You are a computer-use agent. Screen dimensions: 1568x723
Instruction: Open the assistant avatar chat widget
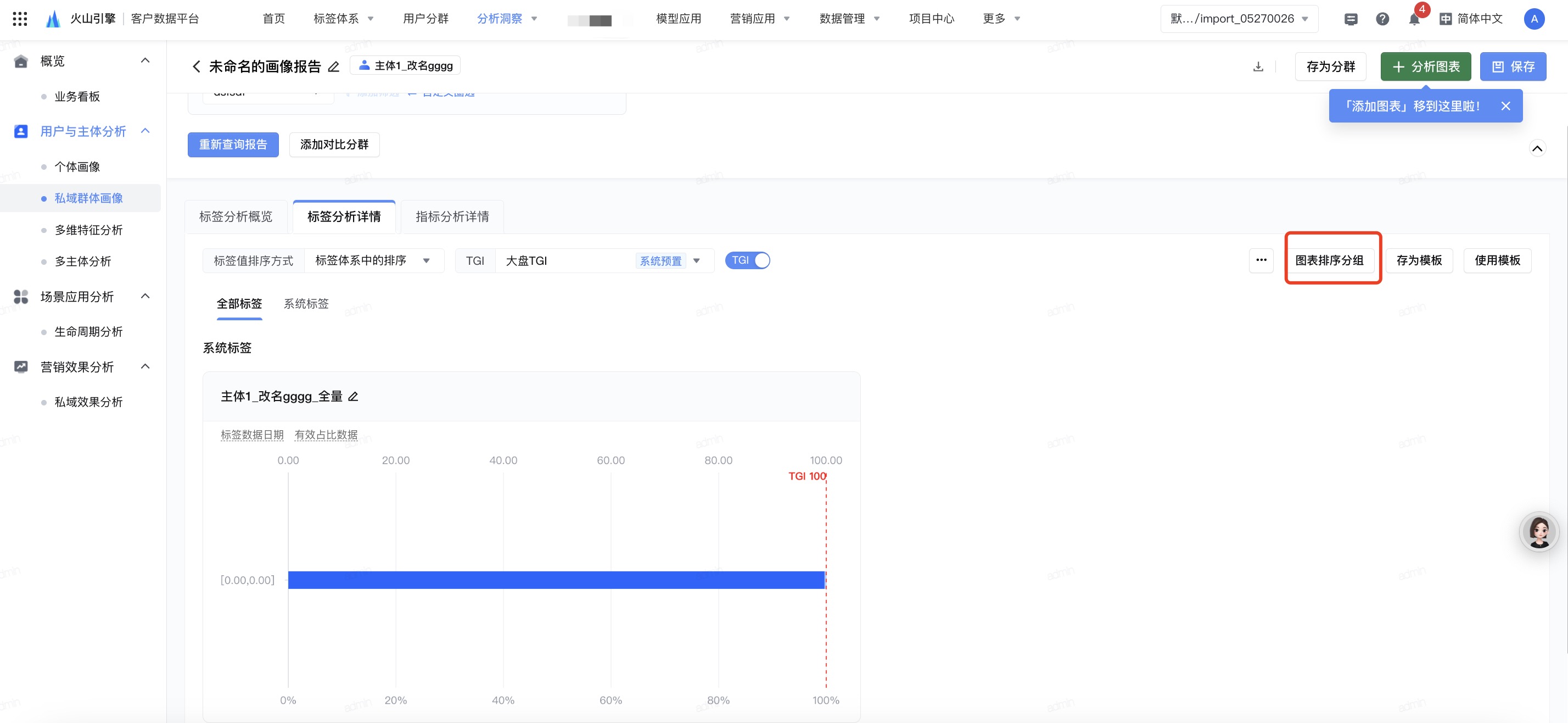[x=1538, y=531]
